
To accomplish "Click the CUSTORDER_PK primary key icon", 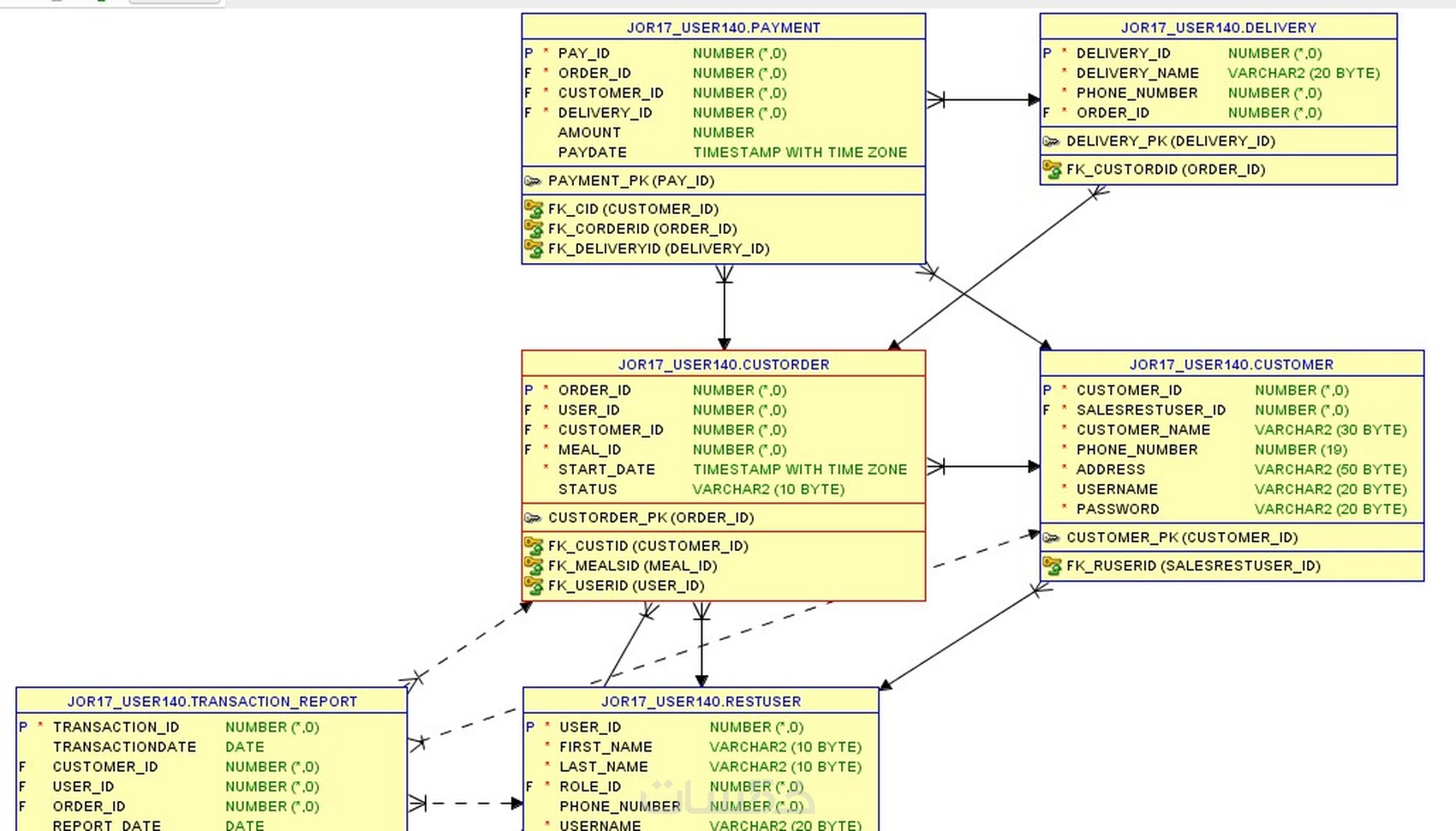I will tap(534, 517).
